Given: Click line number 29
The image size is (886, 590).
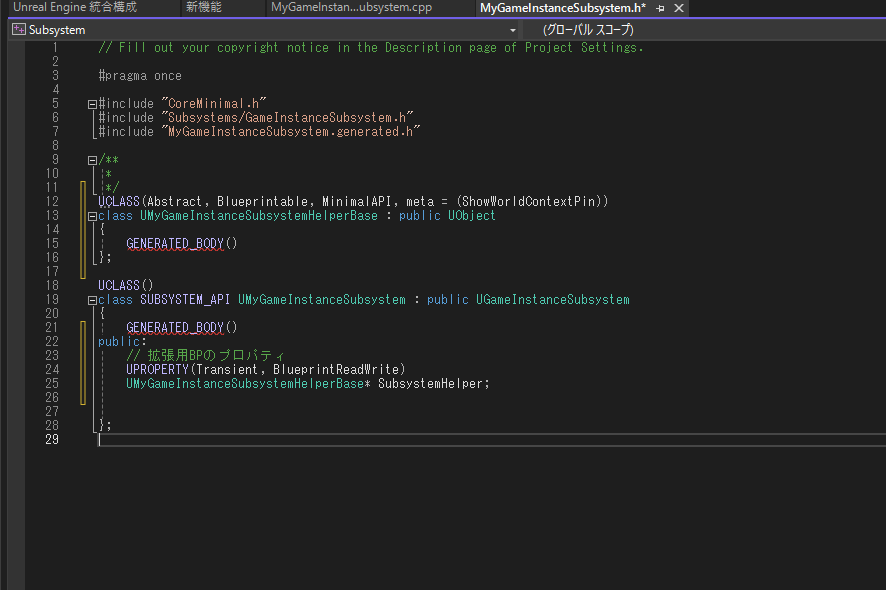Looking at the screenshot, I should 52,439.
